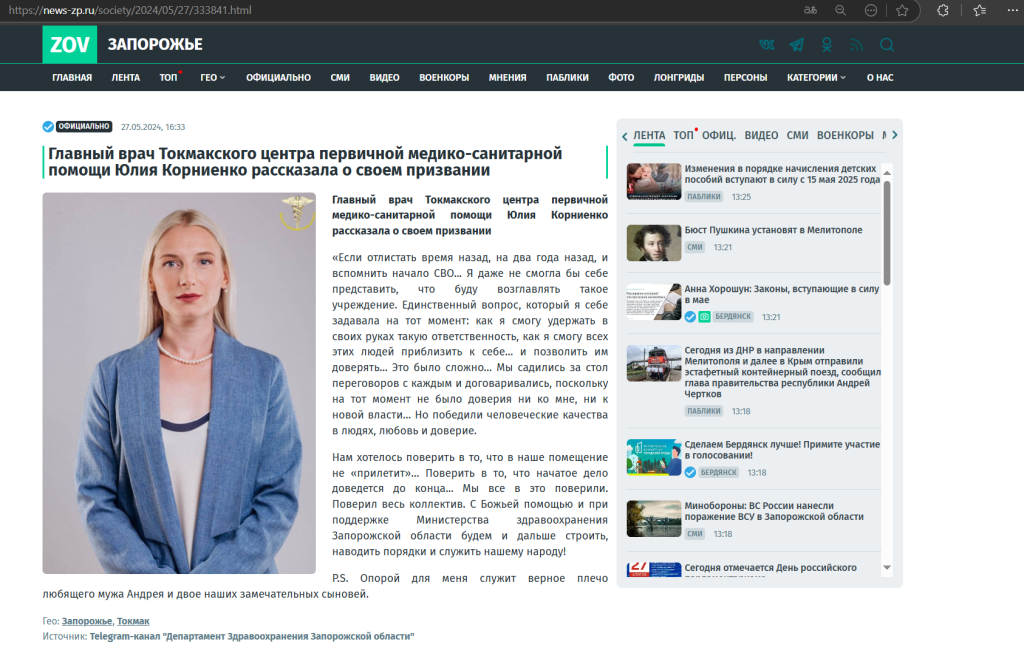Image resolution: width=1024 pixels, height=653 pixels.
Task: Click sidebar tabs left arrow
Action: tap(625, 136)
